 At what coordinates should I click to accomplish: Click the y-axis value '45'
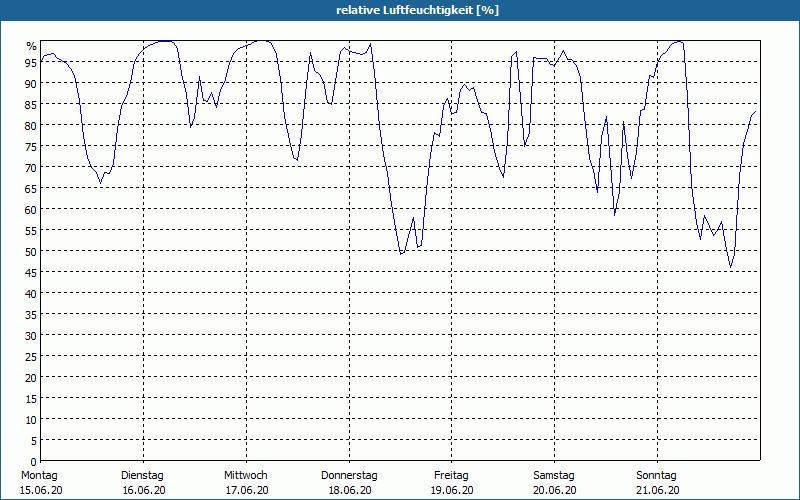click(31, 273)
